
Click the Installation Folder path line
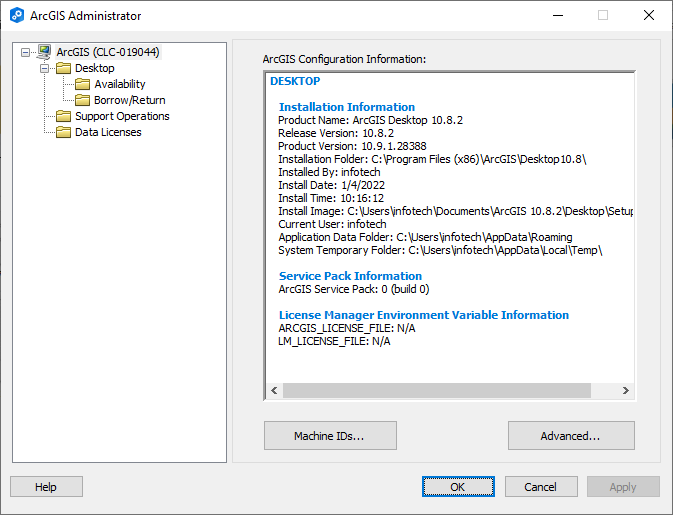click(432, 159)
